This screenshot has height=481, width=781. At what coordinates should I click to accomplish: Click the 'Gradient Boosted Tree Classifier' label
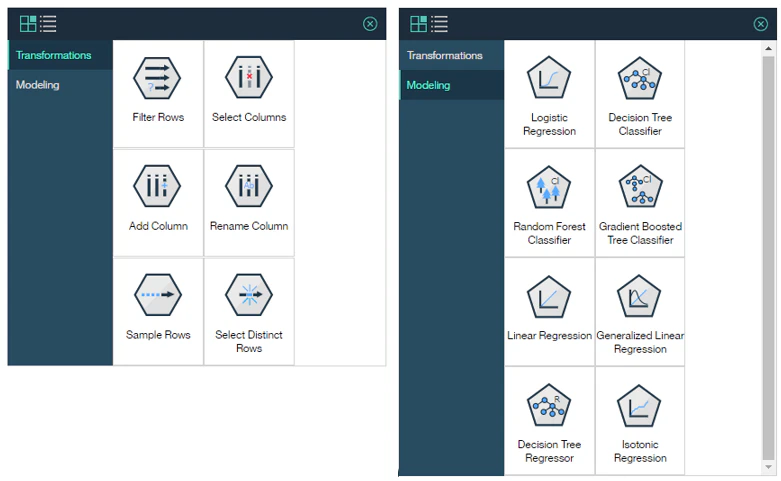pos(641,233)
